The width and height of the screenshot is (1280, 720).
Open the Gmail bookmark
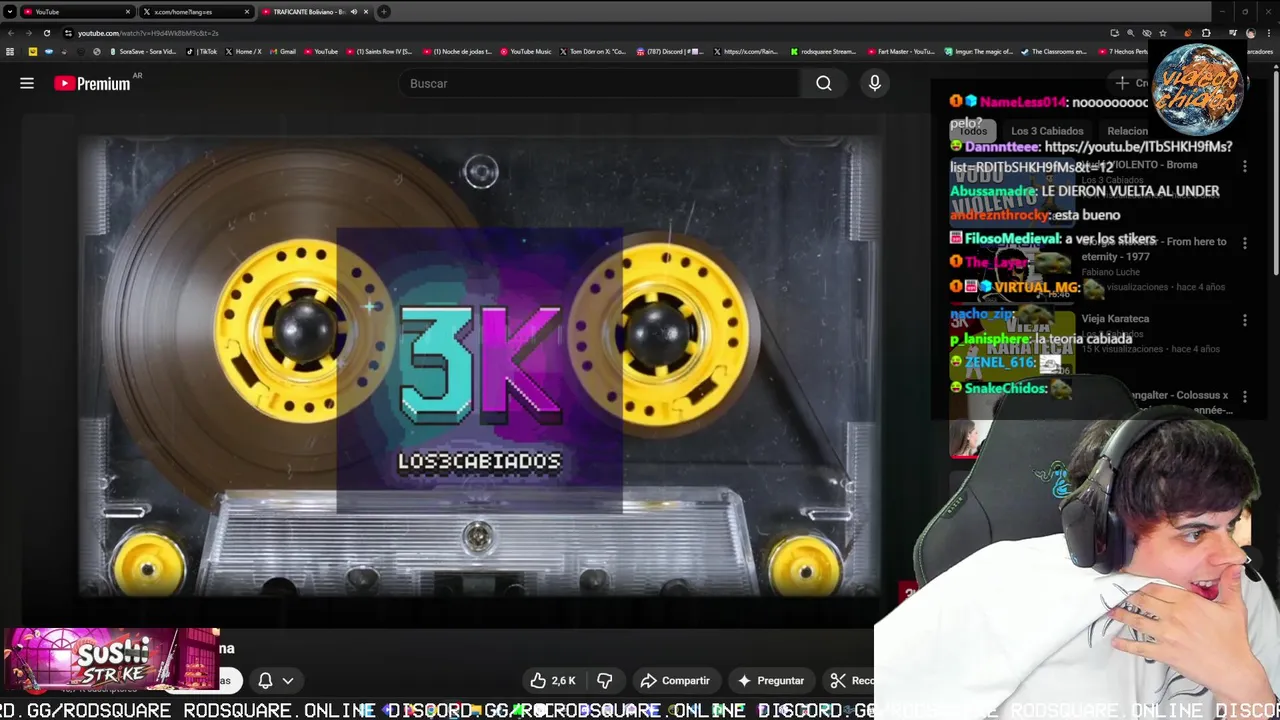pos(282,51)
